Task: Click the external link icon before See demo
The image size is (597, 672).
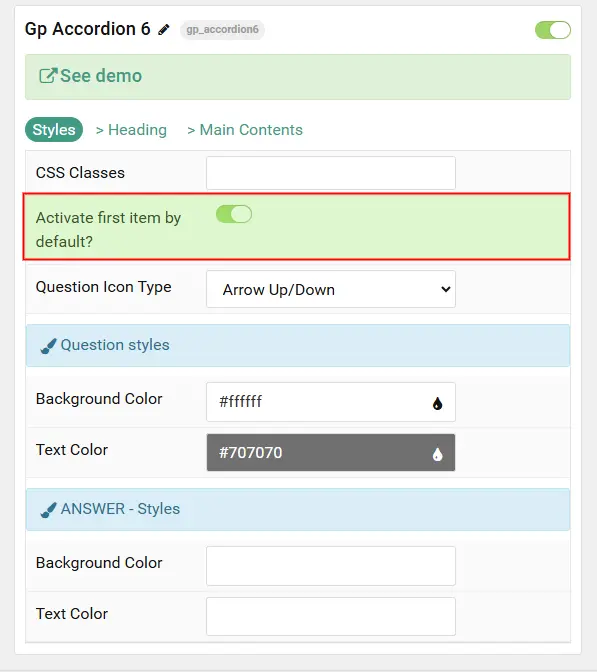Action: [x=48, y=76]
